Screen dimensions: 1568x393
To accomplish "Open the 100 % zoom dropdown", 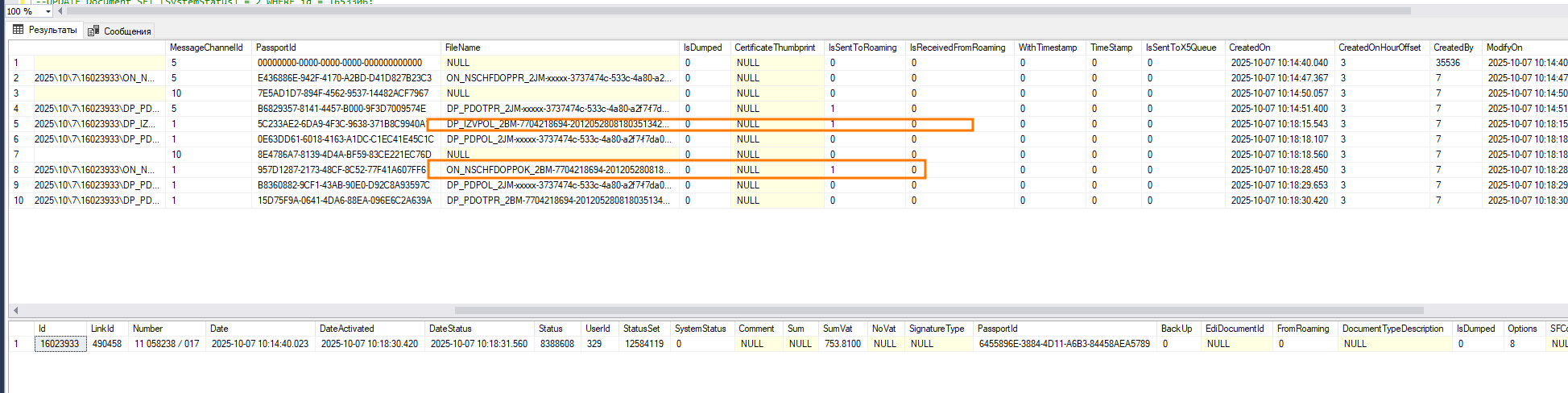I will [x=48, y=11].
